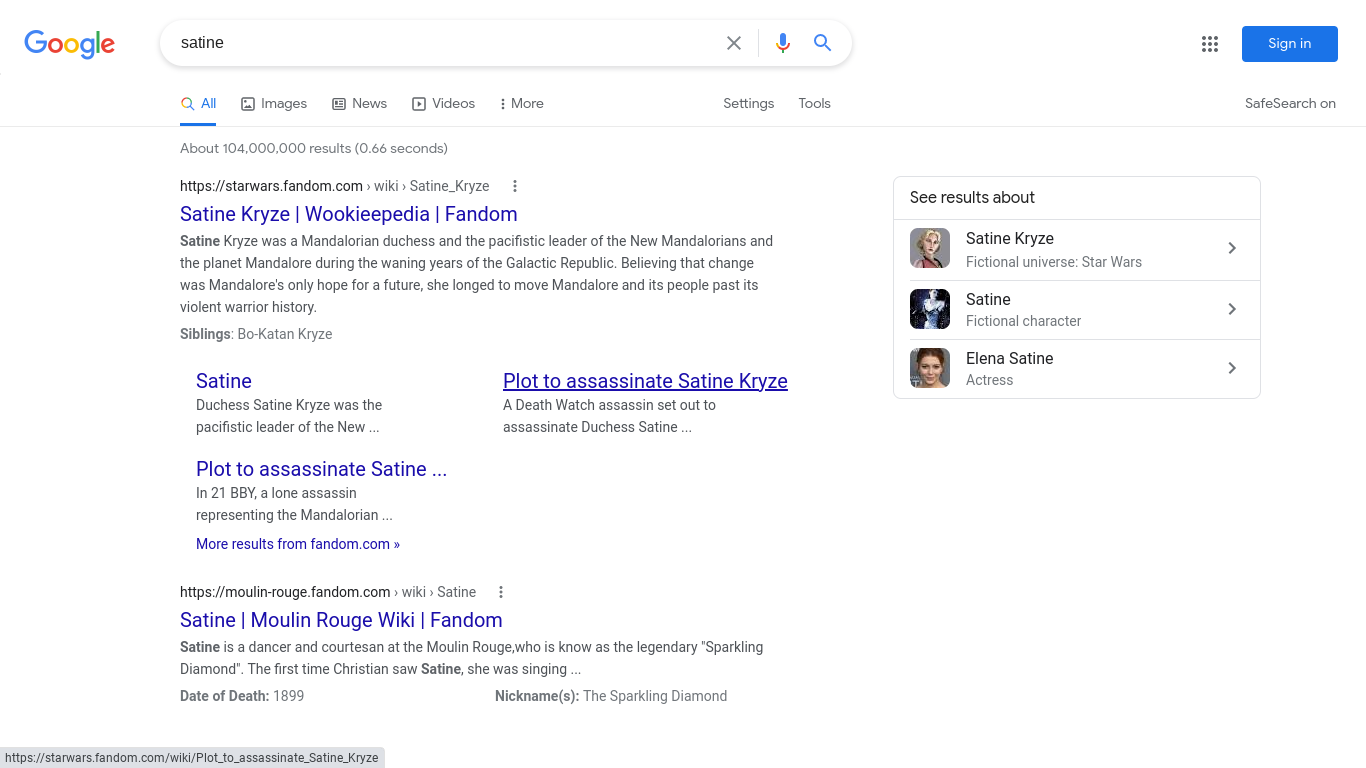
Task: Focus the search input containing satine
Action: (445, 43)
